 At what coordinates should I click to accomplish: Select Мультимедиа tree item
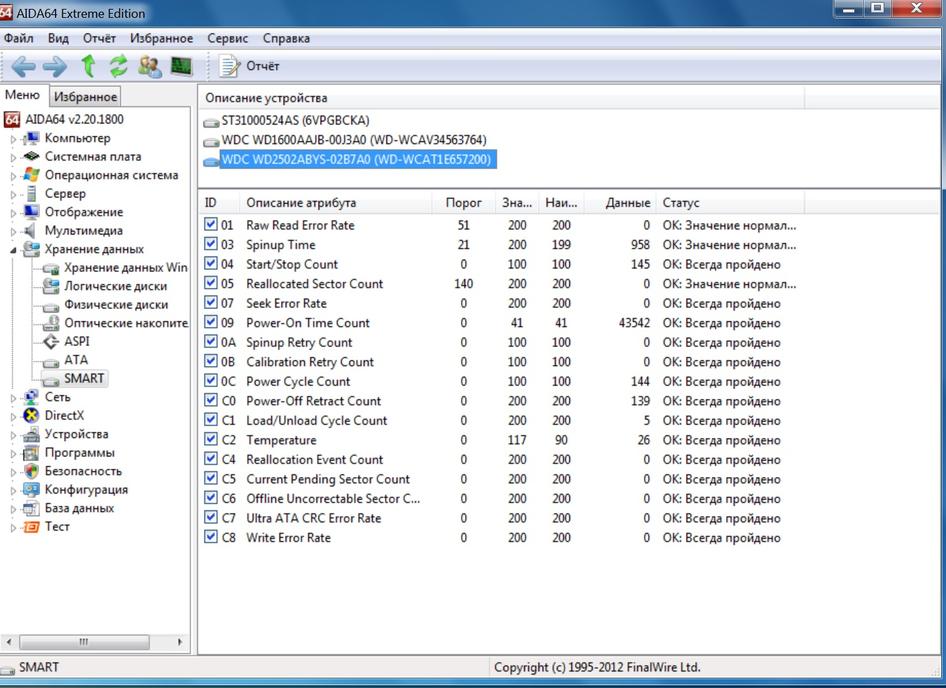pyautogui.click(x=83, y=231)
